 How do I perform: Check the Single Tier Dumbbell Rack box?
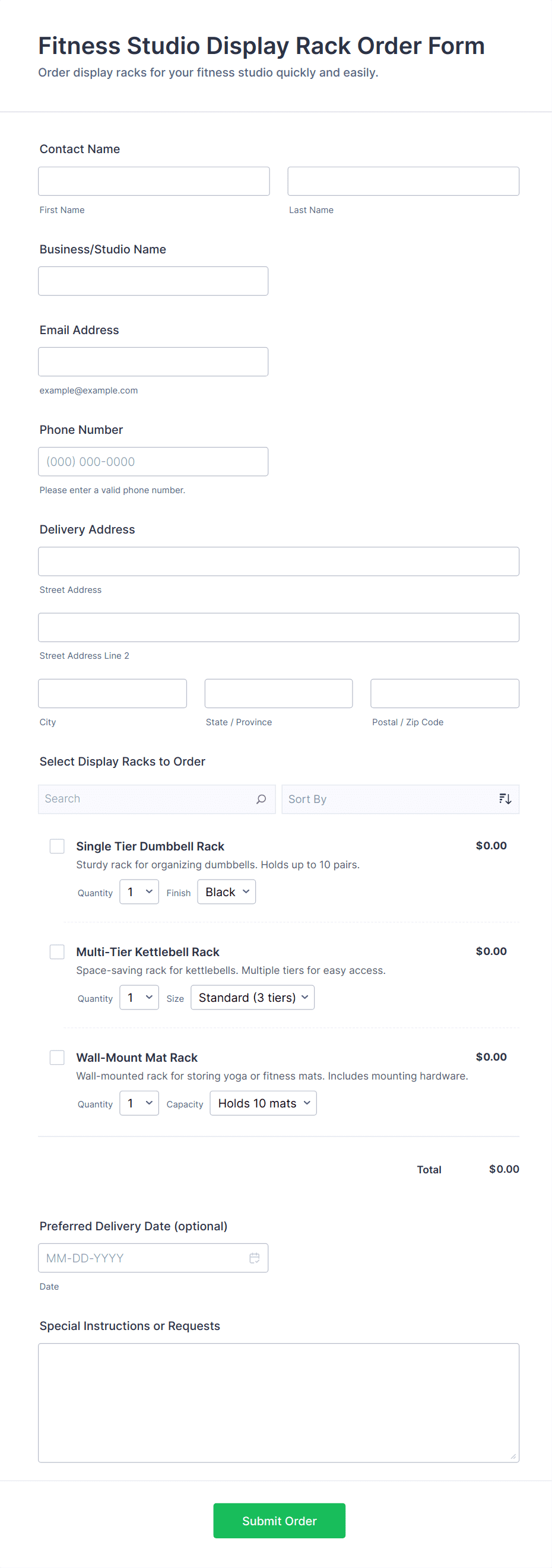(x=57, y=846)
